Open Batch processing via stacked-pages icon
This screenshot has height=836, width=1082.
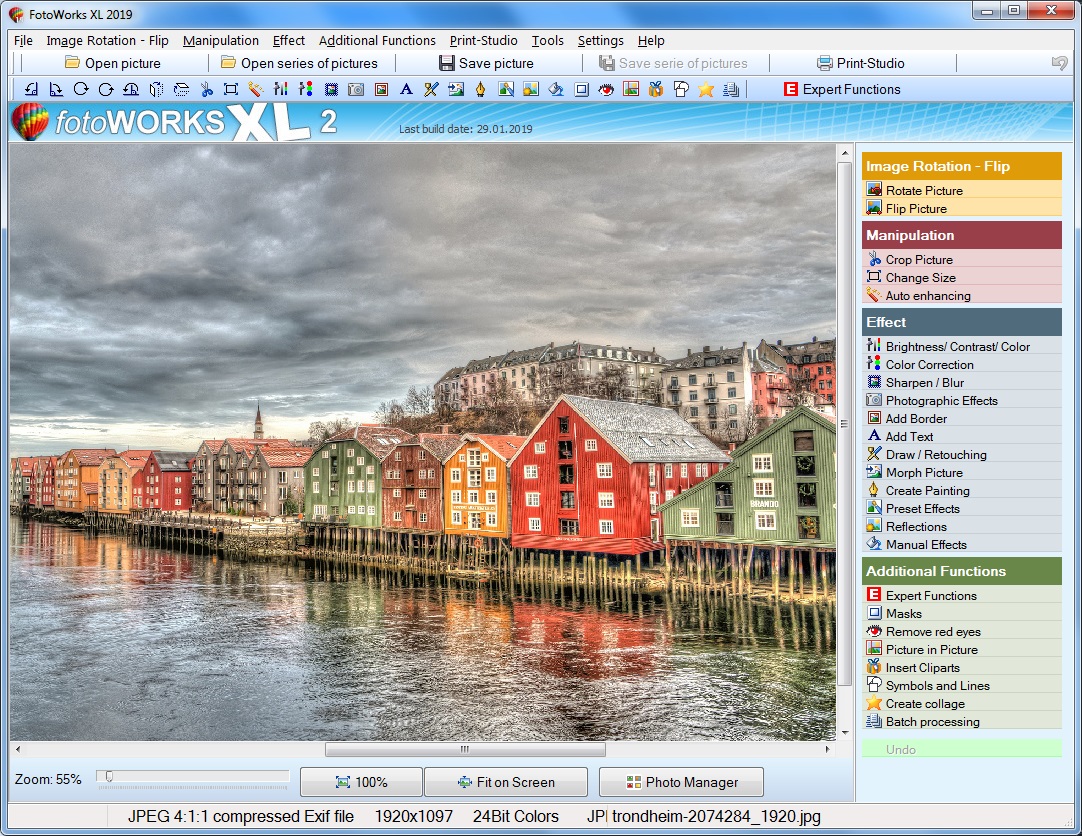729,89
